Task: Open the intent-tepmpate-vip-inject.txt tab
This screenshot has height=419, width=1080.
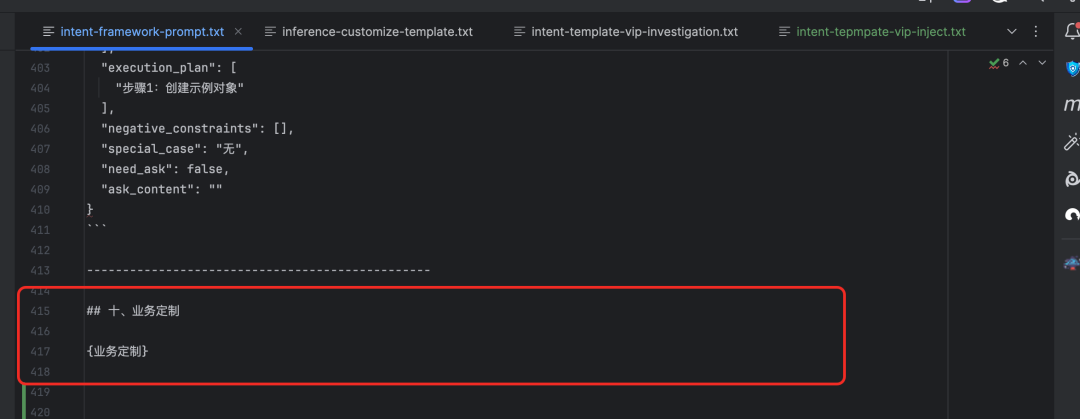Action: [880, 32]
